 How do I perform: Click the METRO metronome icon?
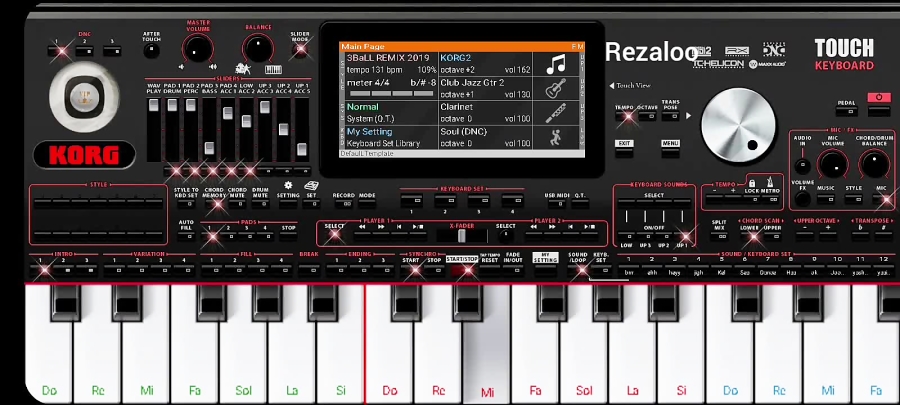[x=770, y=182]
